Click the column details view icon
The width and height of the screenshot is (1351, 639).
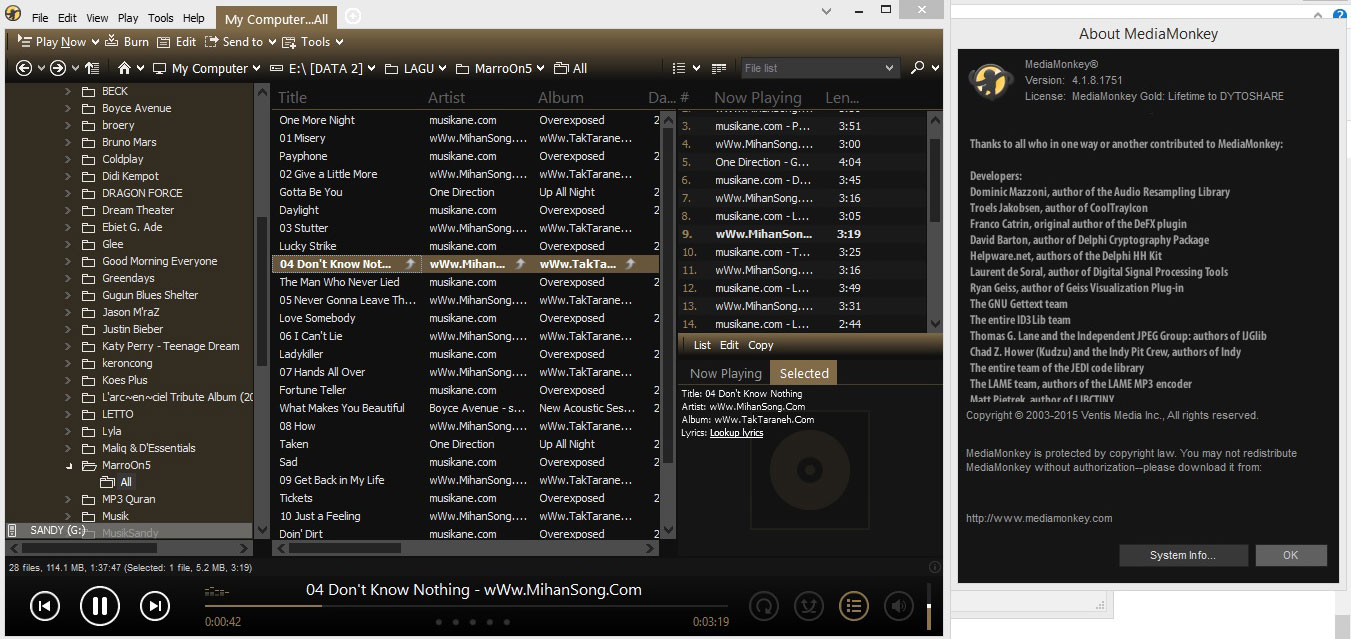coord(719,68)
